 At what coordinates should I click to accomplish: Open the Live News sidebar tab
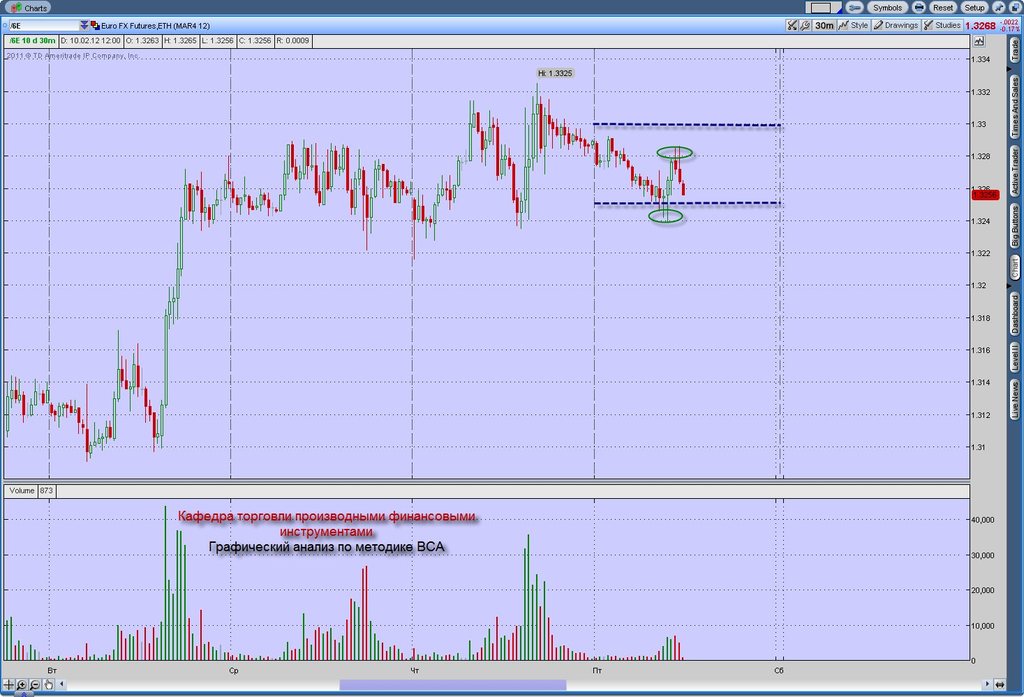(x=1015, y=400)
